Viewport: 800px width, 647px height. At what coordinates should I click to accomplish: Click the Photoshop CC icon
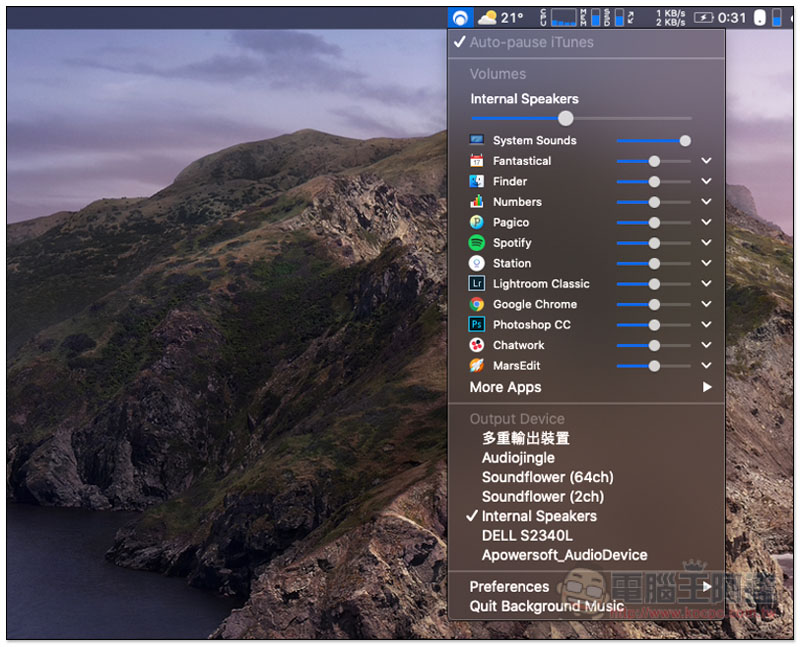coord(476,325)
